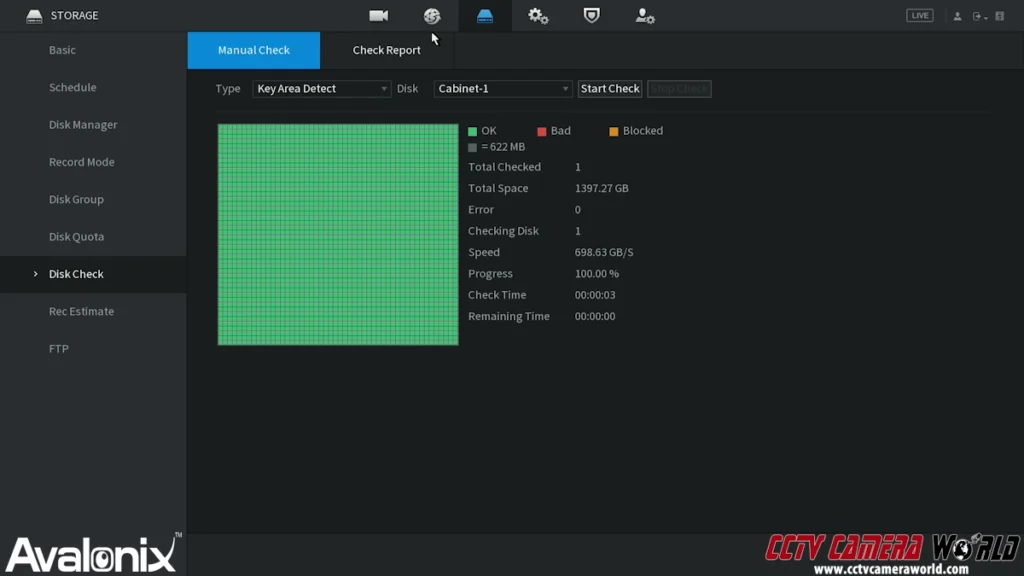Screen dimensions: 1024x576
Task: Open Record Mode in the sidebar
Action: (82, 162)
